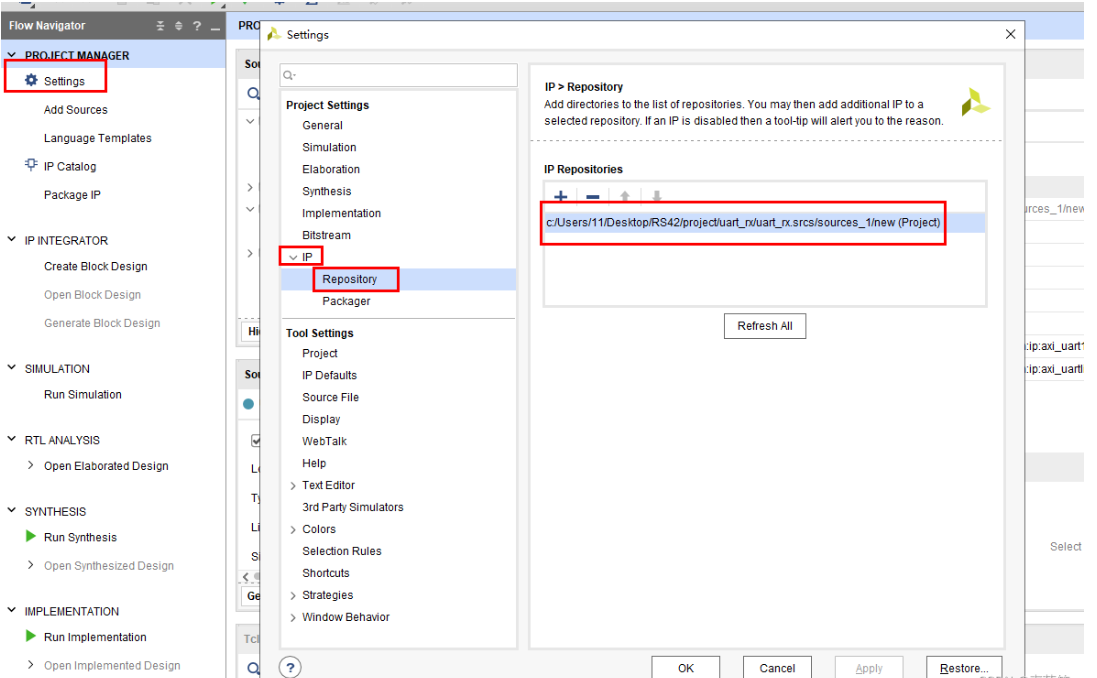Collapse the SIMULATION section
Screen dimensions: 1097x678
coord(12,367)
